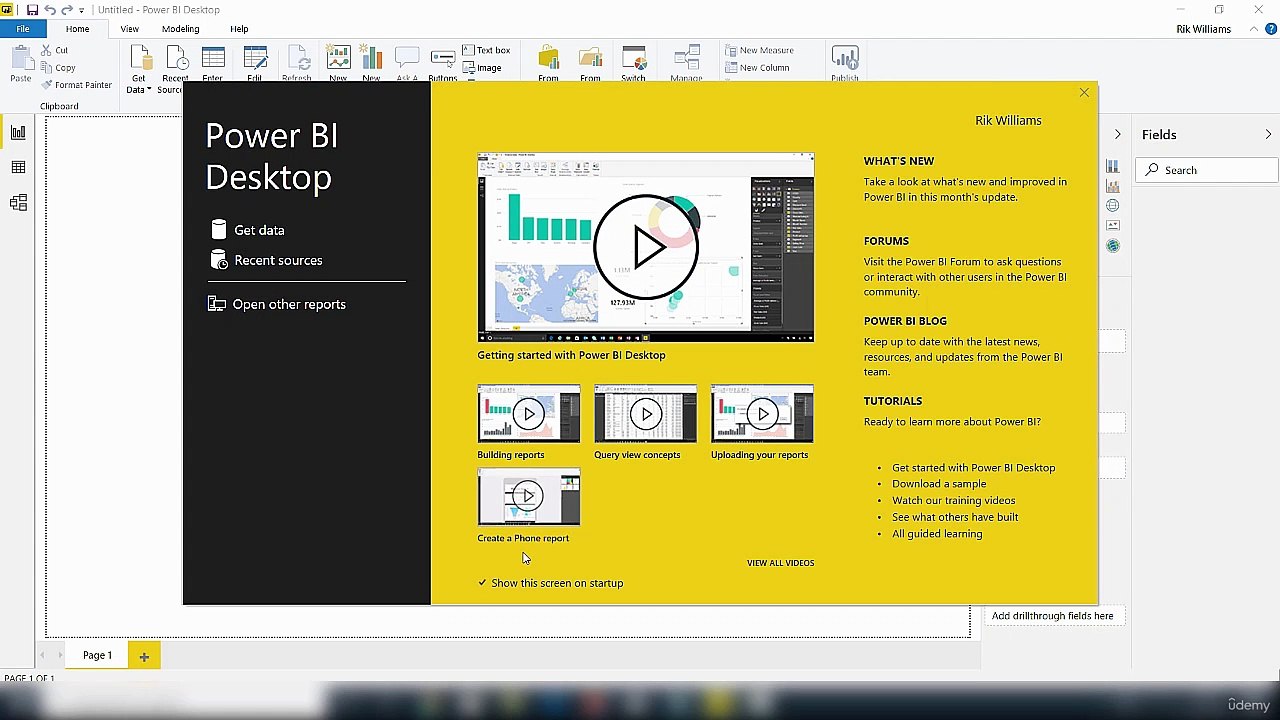Play the Getting started with Power BI video
The image size is (1280, 720).
click(x=646, y=247)
